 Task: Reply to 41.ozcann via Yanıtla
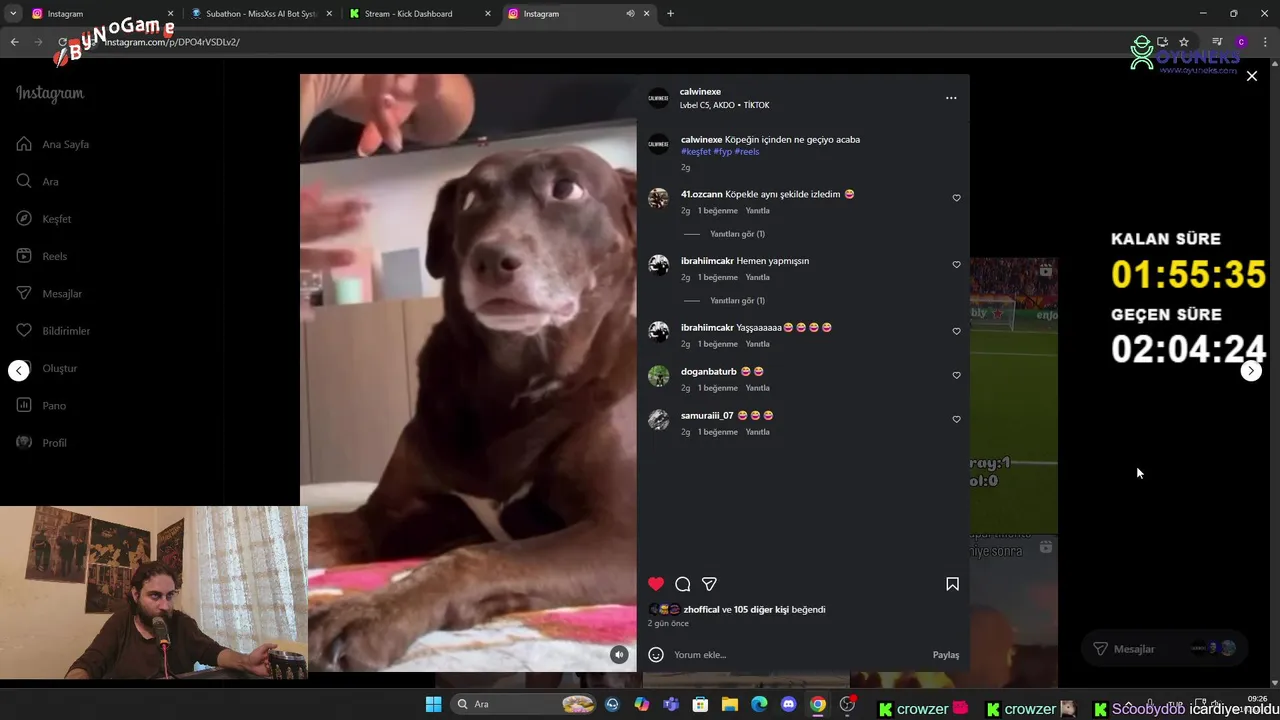click(758, 211)
